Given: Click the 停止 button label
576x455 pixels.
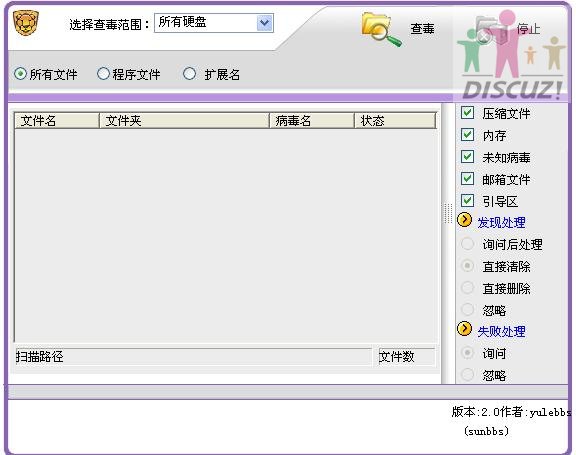Looking at the screenshot, I should (529, 29).
